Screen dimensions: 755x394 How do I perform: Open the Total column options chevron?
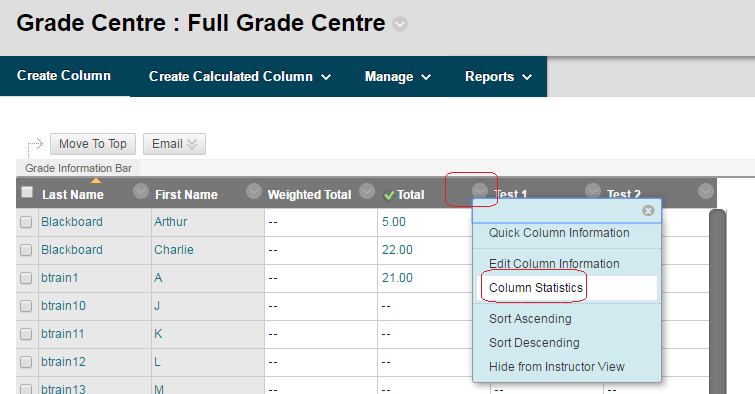tap(480, 191)
